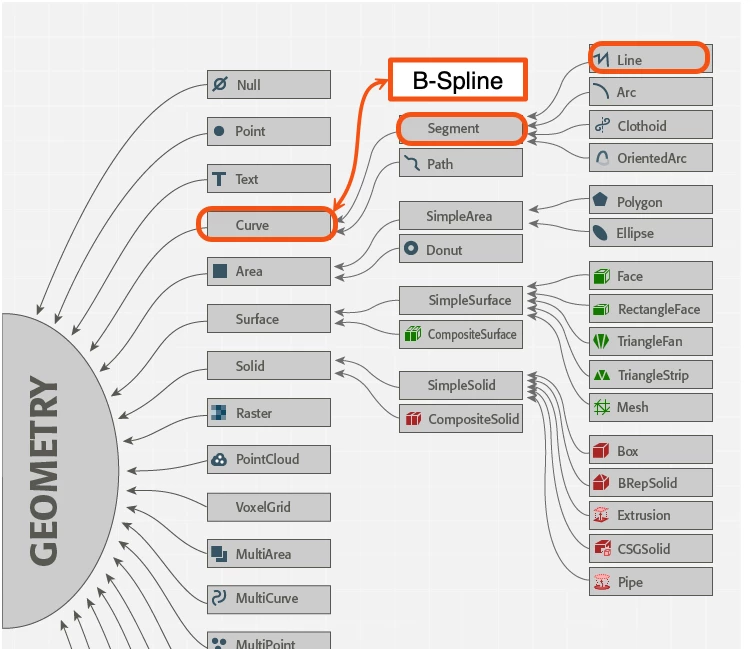Image resolution: width=754 pixels, height=649 pixels.
Task: Click the 'Point' label text
Action: pyautogui.click(x=250, y=131)
